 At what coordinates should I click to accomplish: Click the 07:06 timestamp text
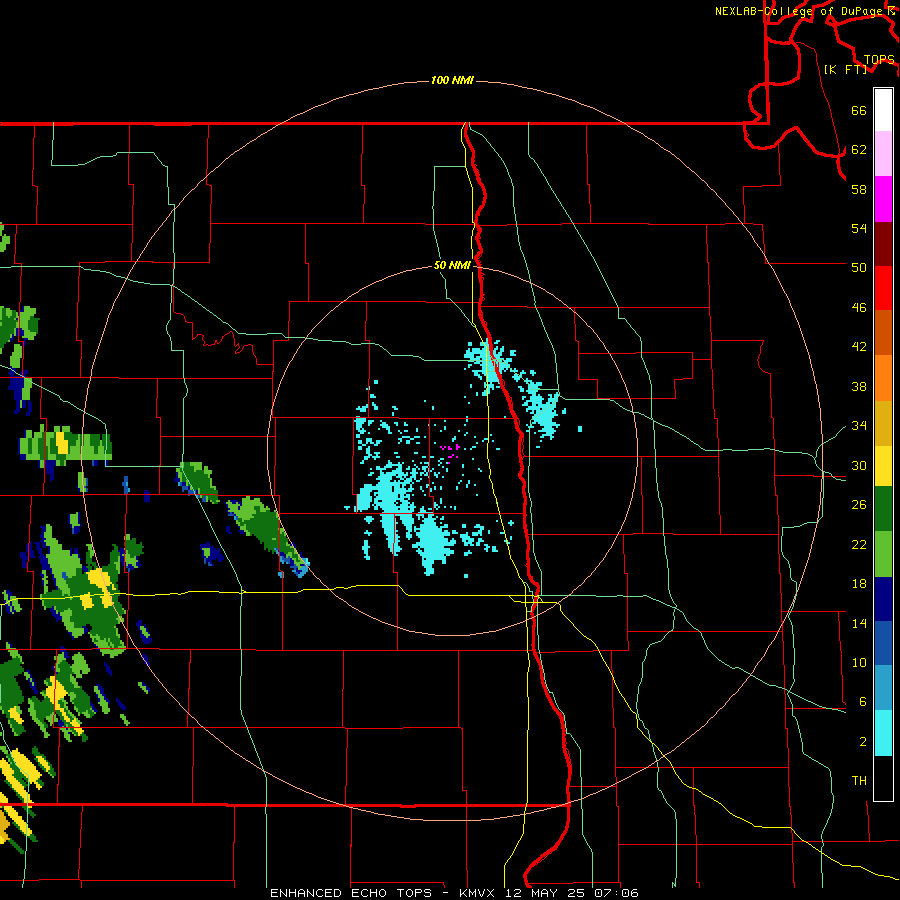click(x=617, y=893)
